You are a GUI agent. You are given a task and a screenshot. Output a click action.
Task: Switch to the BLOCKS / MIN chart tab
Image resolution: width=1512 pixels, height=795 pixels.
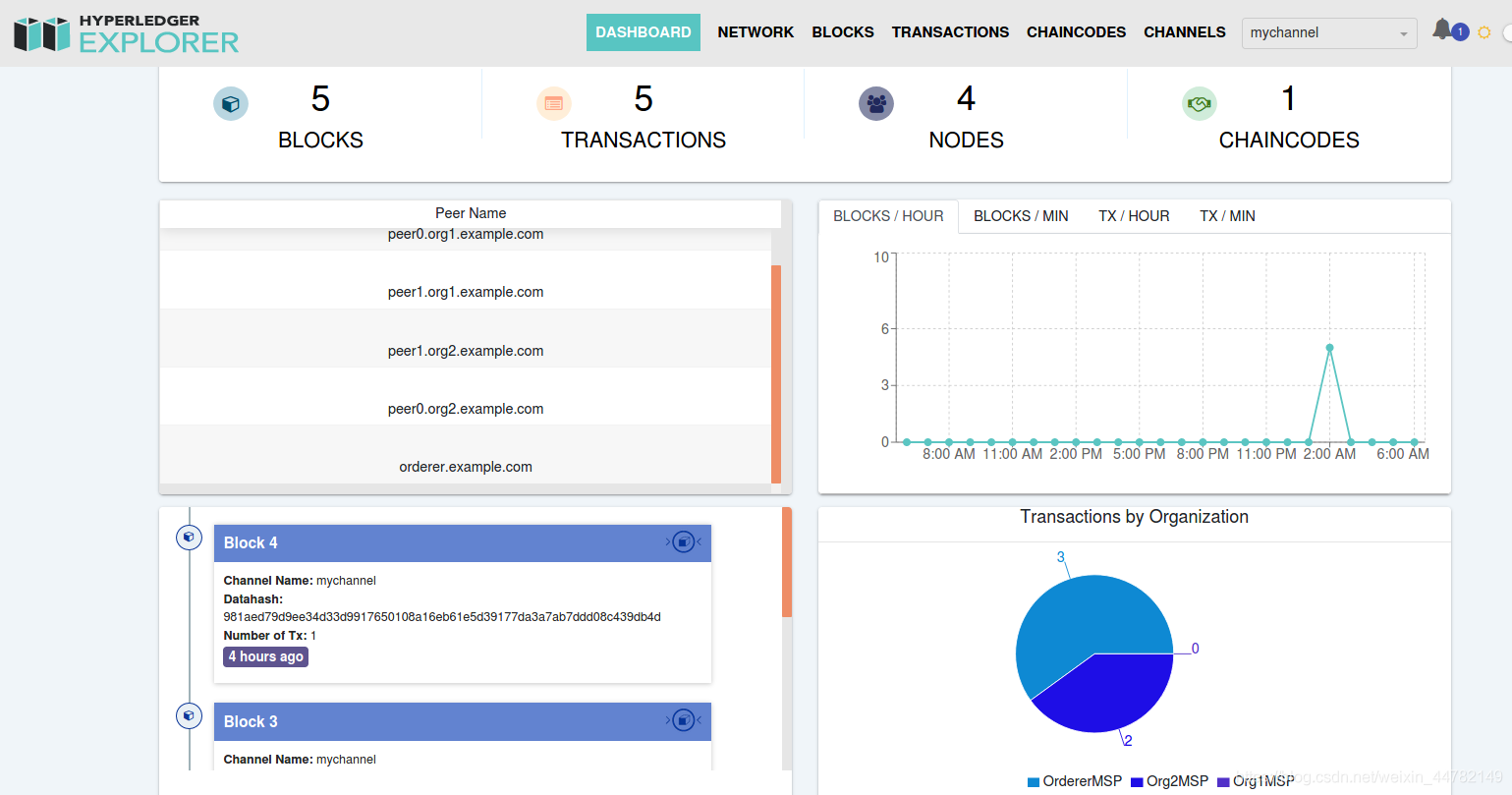click(1021, 216)
